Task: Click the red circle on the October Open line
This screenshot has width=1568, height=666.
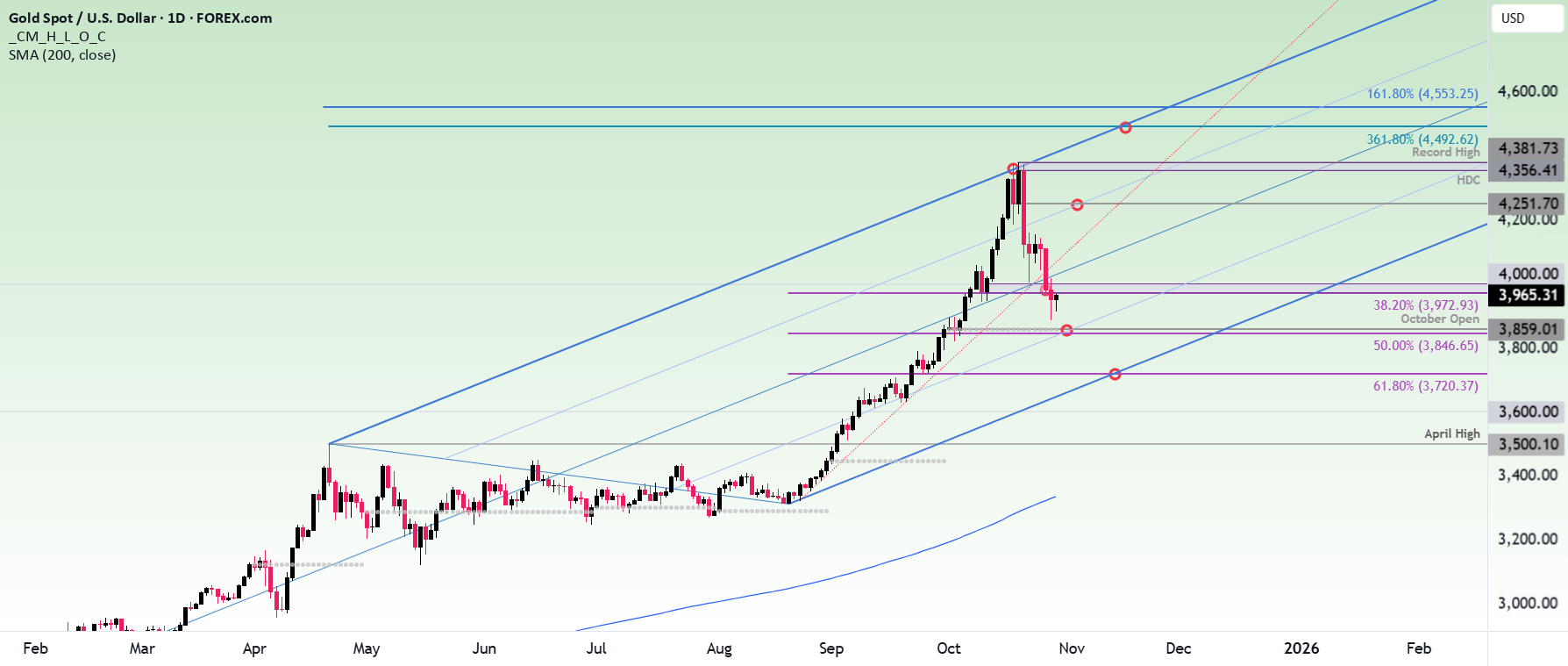Action: (x=1066, y=331)
